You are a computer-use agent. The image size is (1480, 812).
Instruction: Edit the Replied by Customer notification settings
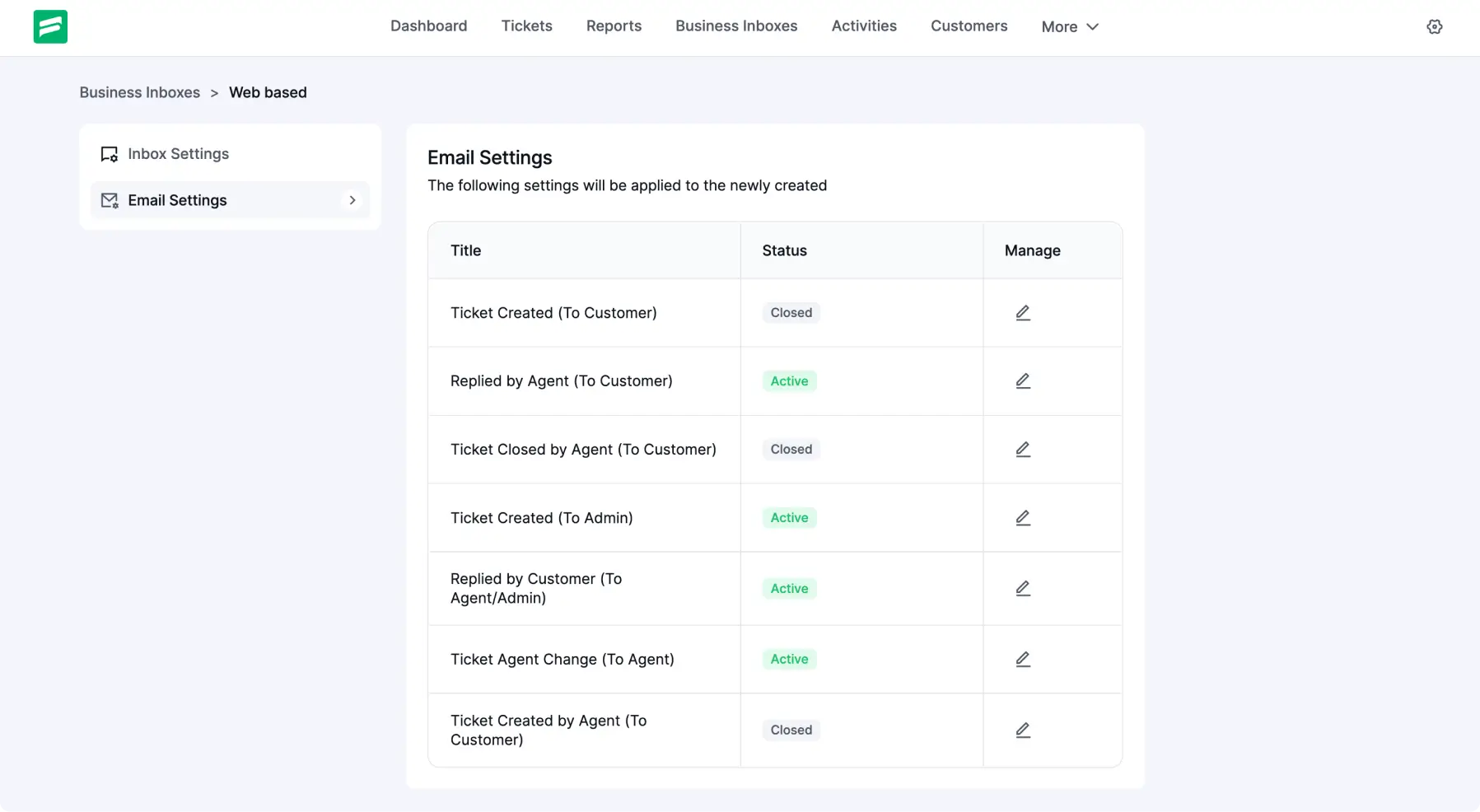click(1022, 588)
